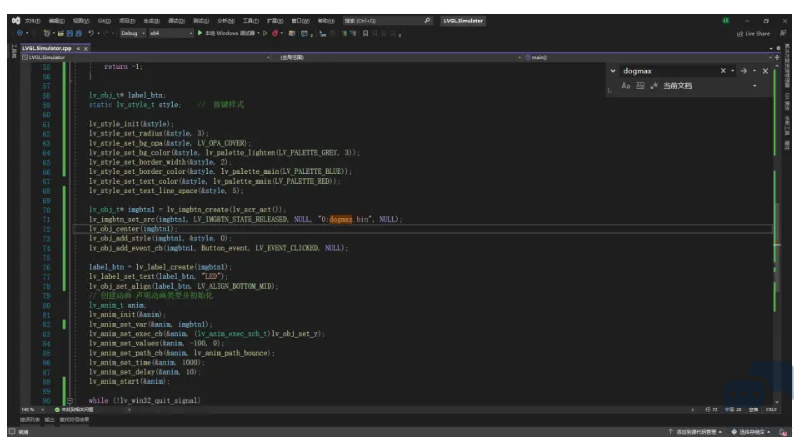Click the Save All toolbar icon

pos(78,33)
